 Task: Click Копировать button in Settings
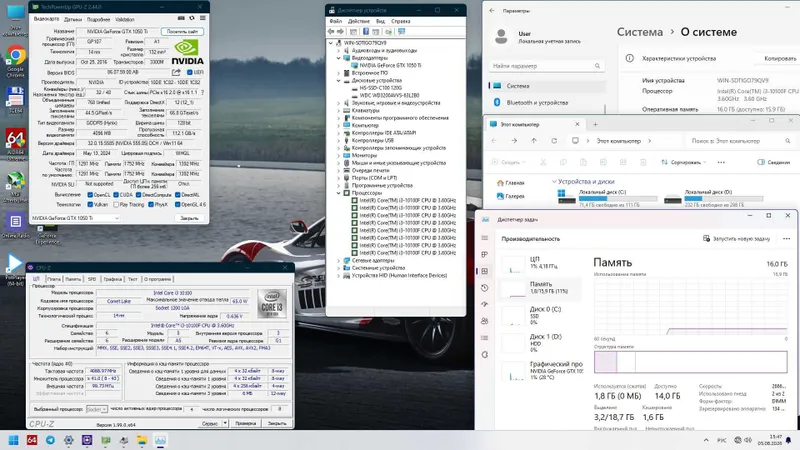780,59
